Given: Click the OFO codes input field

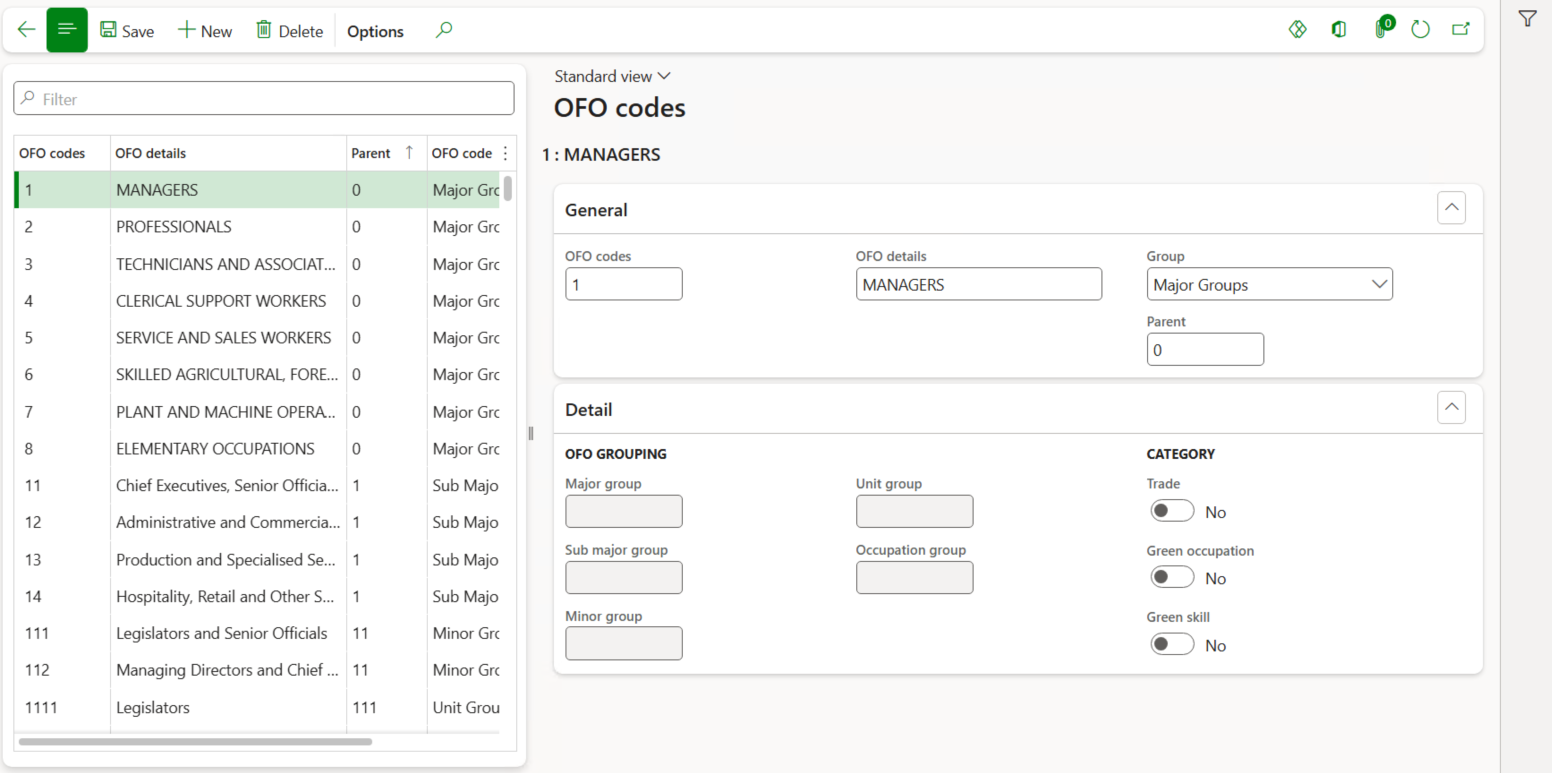Looking at the screenshot, I should point(624,284).
